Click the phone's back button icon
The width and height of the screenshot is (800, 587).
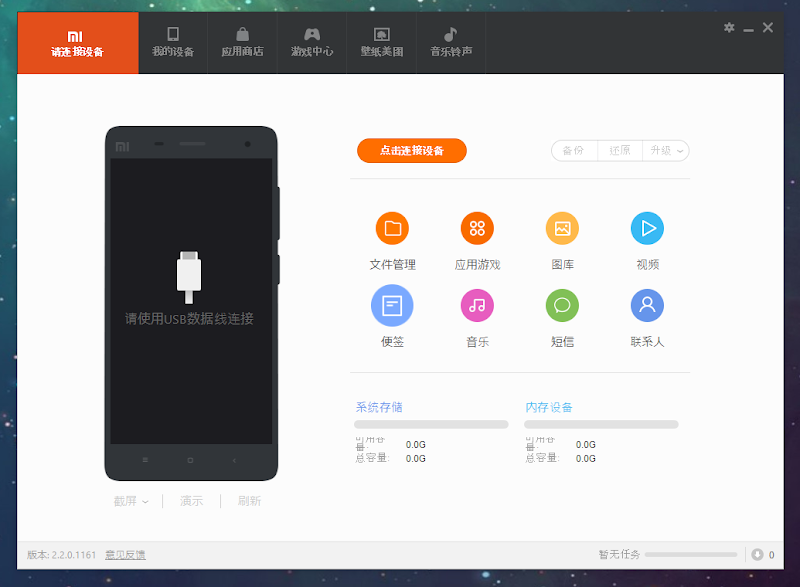[234, 460]
